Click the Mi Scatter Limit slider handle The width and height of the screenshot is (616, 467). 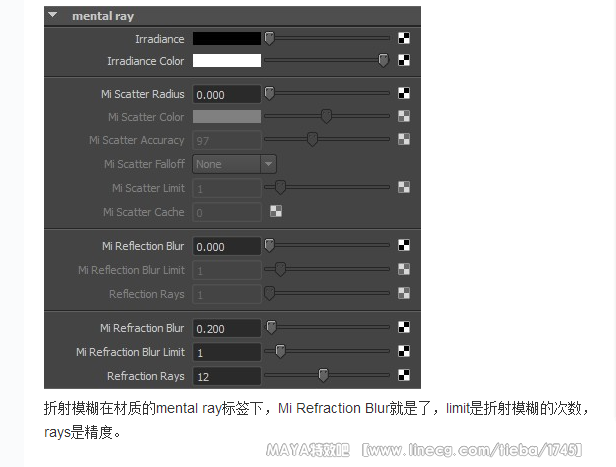(x=280, y=187)
